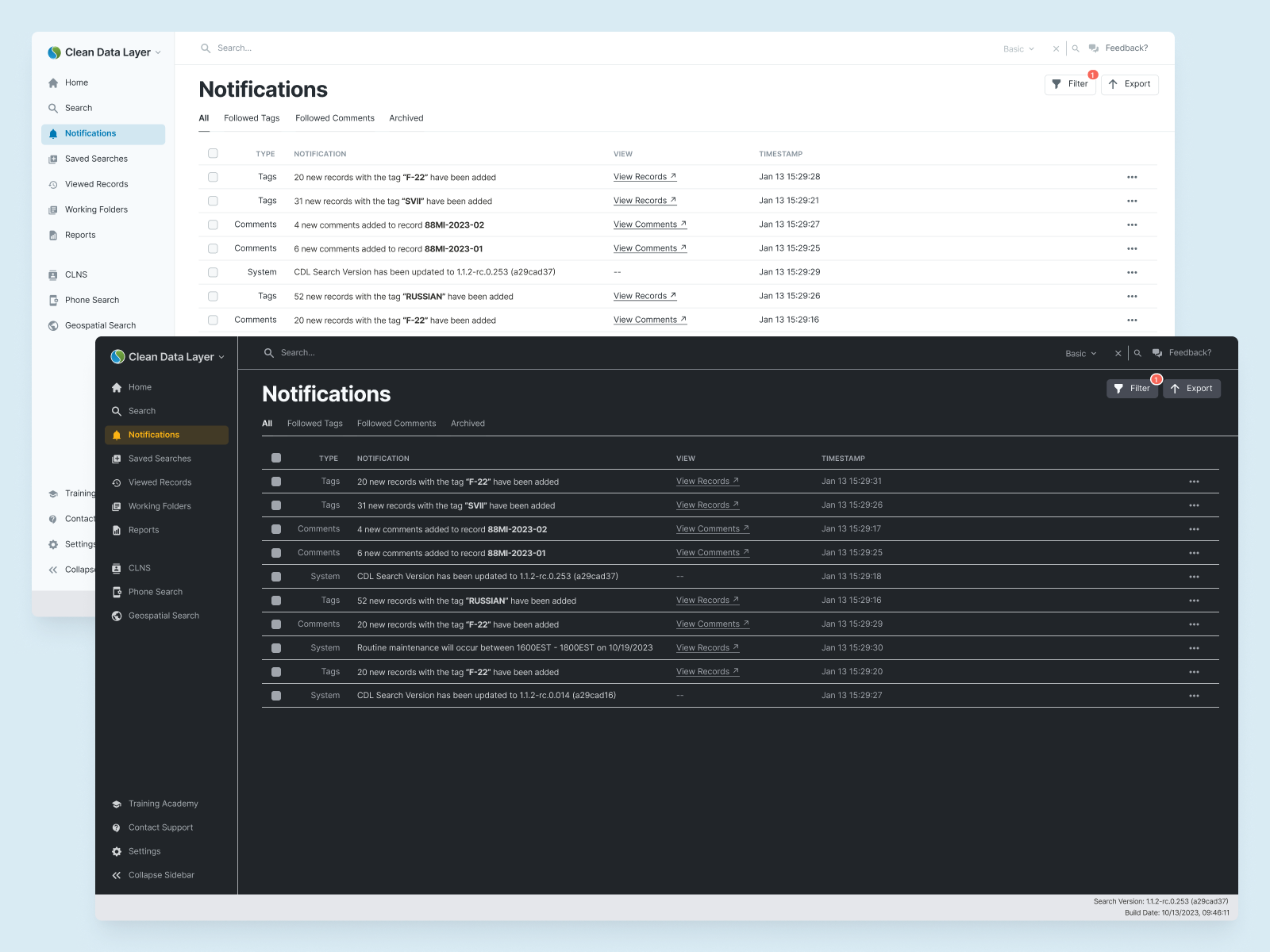This screenshot has width=1270, height=952.
Task: Click the Training Academy graduation cap icon
Action: [117, 804]
